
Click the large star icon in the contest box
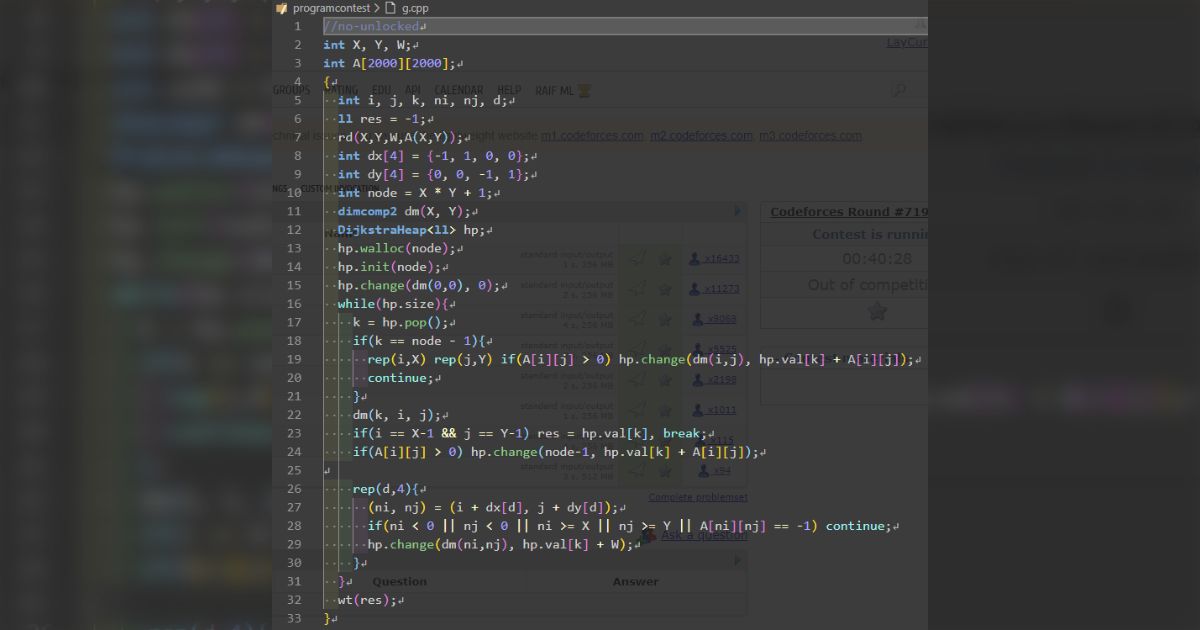pos(877,312)
